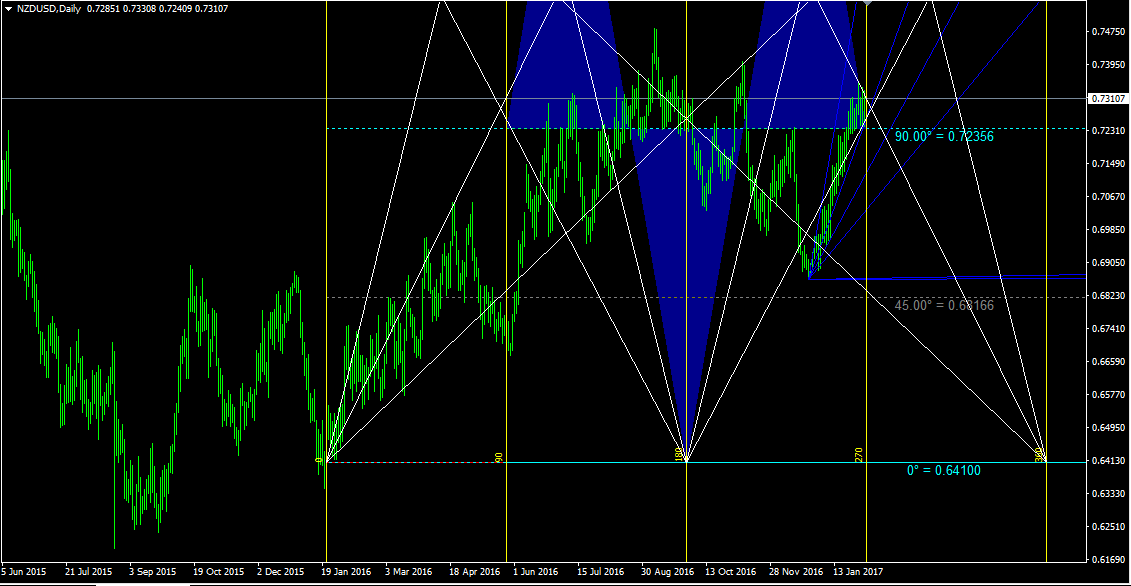Click the 5 Jun 2015 date label
The height and width of the screenshot is (586, 1131).
coord(23,572)
